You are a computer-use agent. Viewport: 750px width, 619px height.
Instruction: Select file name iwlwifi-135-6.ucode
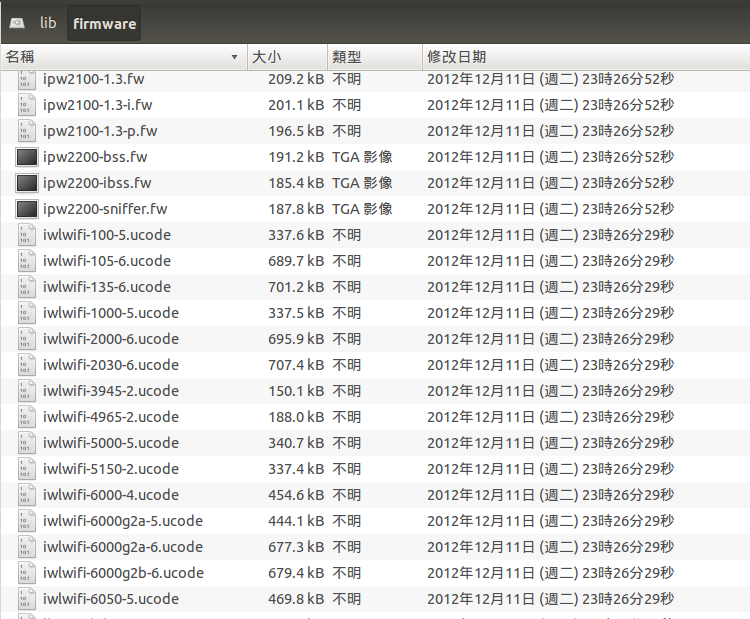point(107,287)
